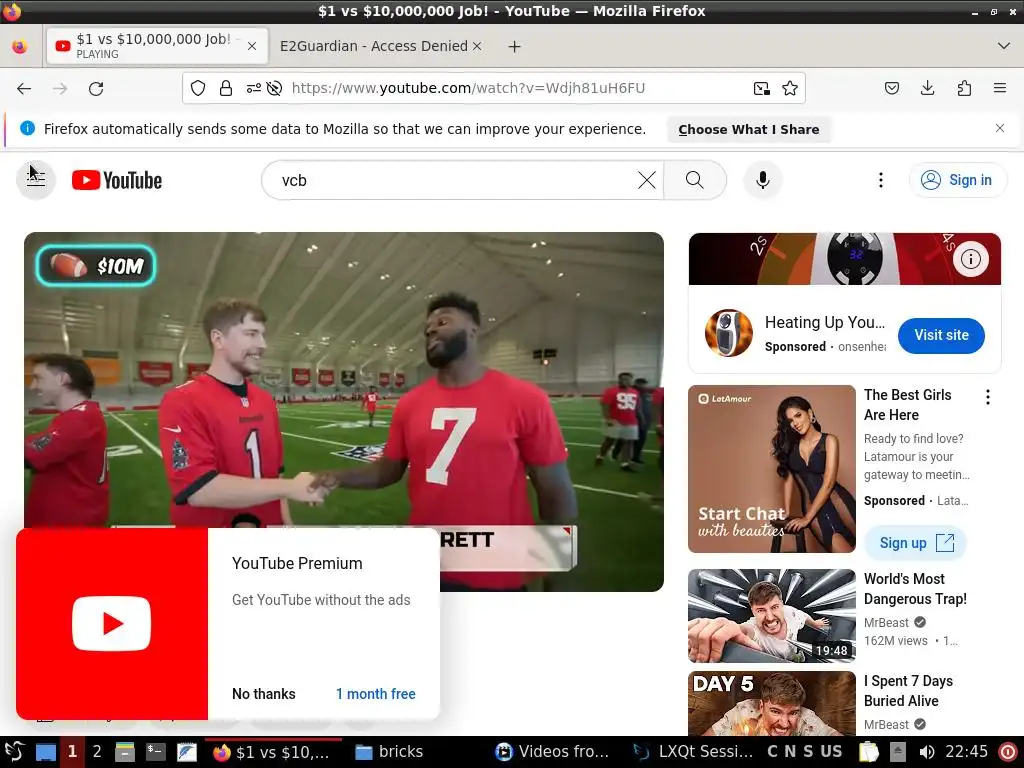The width and height of the screenshot is (1024, 768).
Task: Reload the current page
Action: 96,89
